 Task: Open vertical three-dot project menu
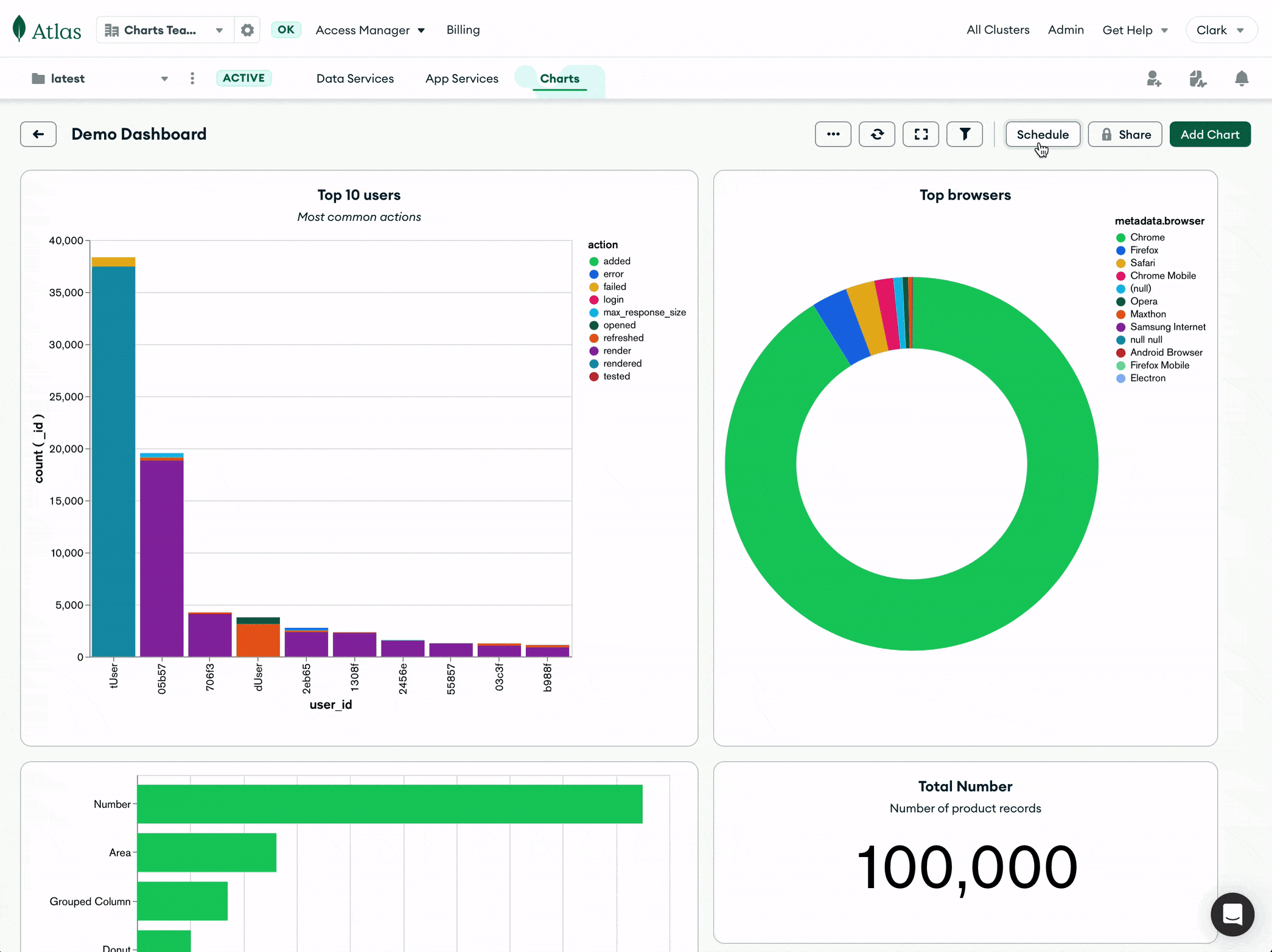[x=192, y=78]
